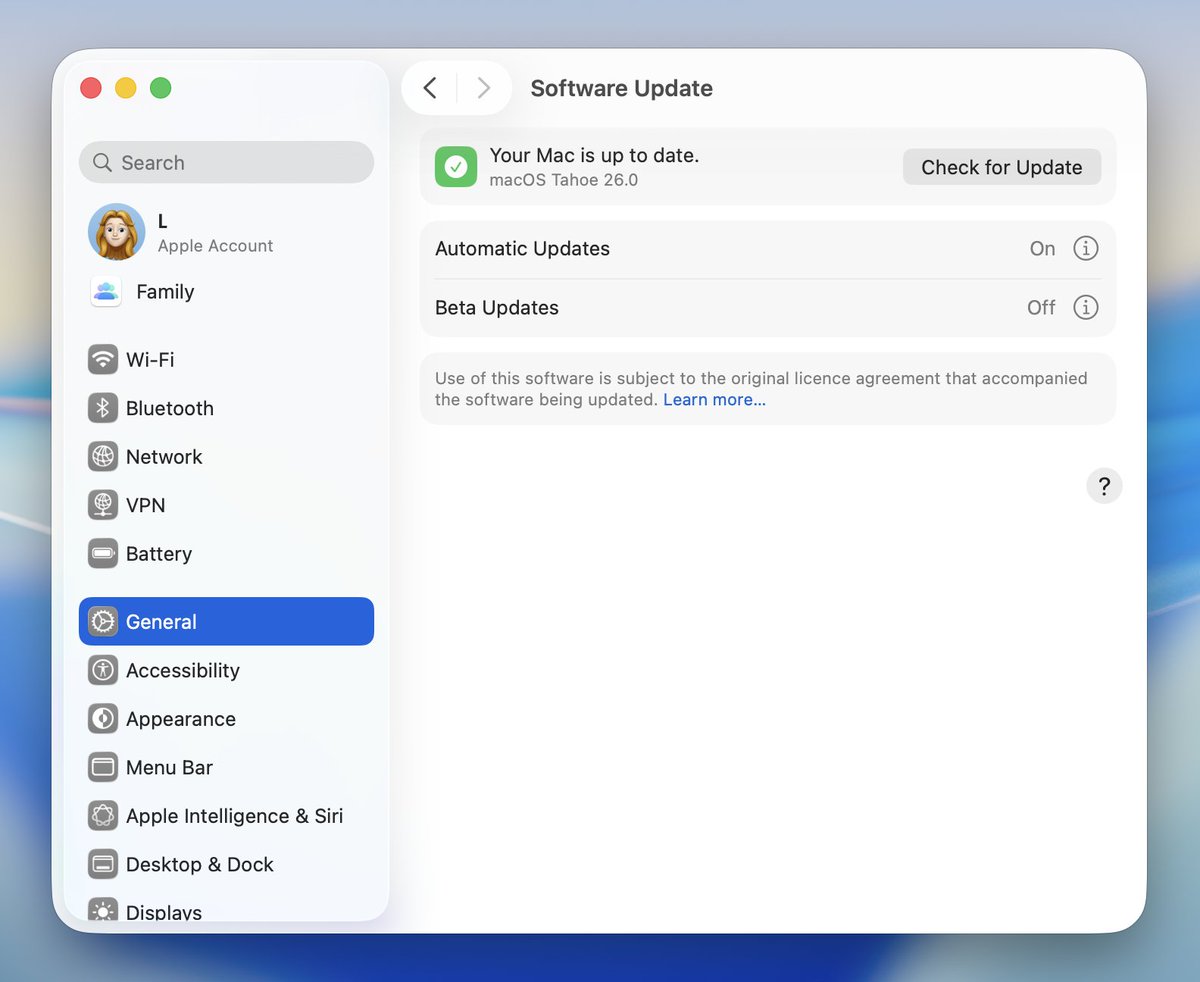1200x982 pixels.
Task: Click the 'Family' label in sidebar
Action: 165,292
